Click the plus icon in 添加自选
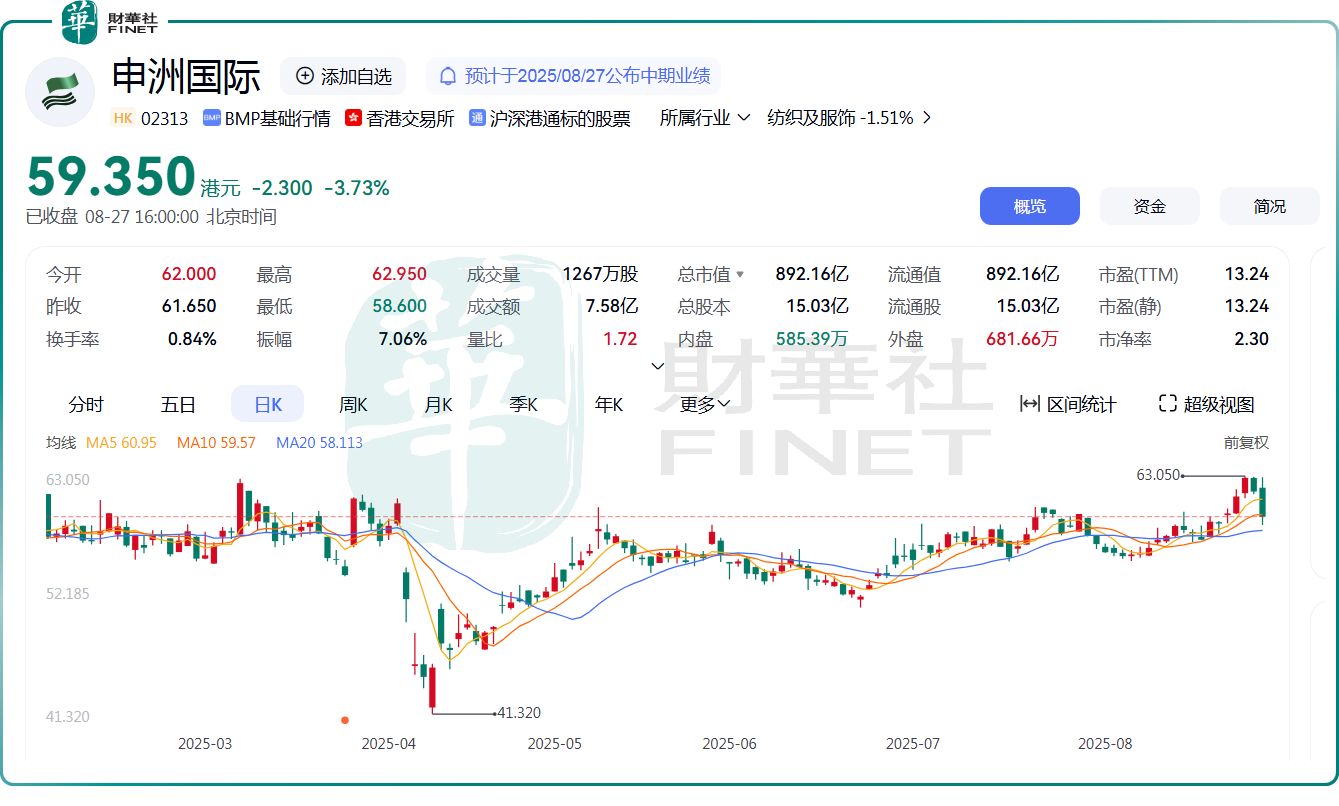The width and height of the screenshot is (1339, 806). tap(305, 76)
